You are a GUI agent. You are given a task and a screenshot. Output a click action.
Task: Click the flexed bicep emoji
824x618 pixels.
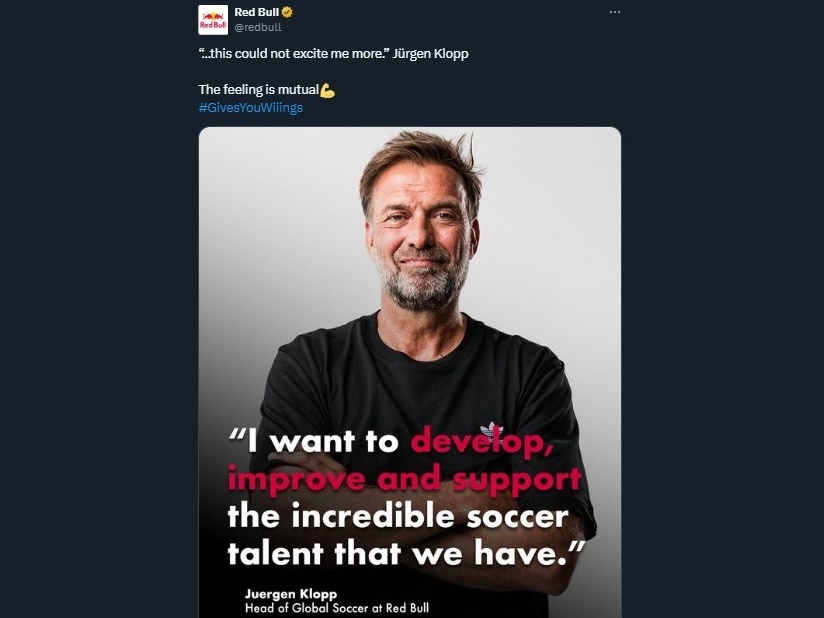point(327,91)
